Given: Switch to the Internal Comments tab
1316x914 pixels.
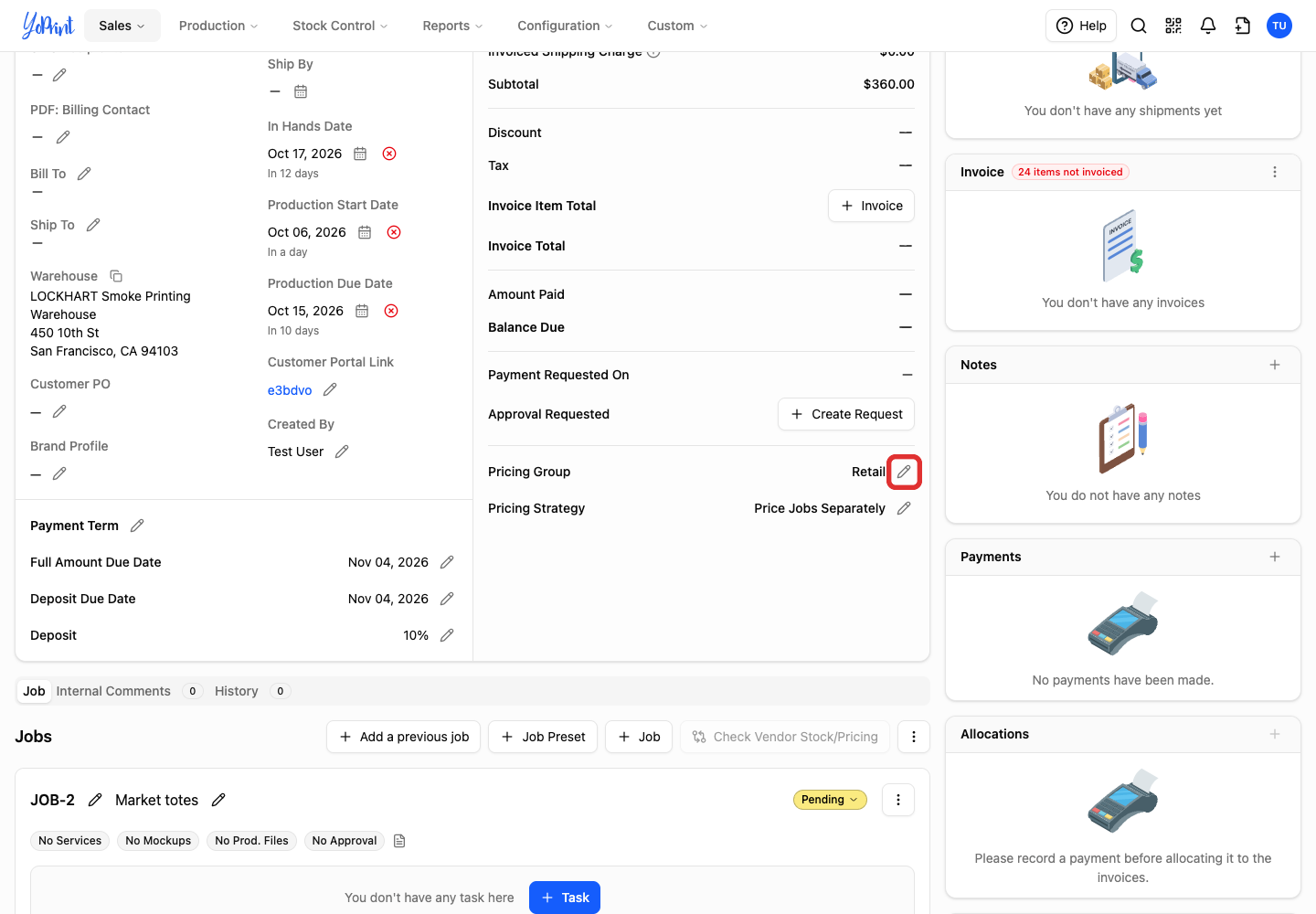Looking at the screenshot, I should click(113, 691).
